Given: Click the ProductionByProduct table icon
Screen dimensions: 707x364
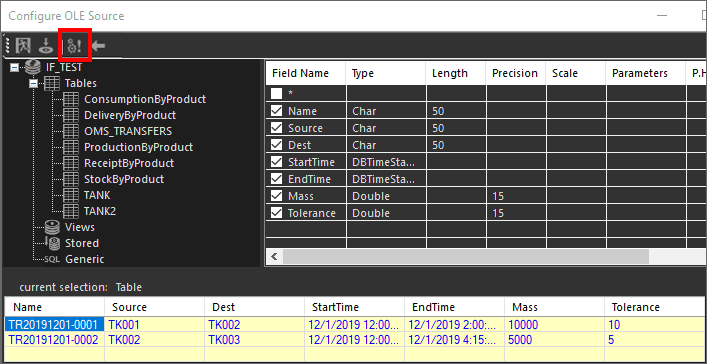Looking at the screenshot, I should click(x=71, y=147).
